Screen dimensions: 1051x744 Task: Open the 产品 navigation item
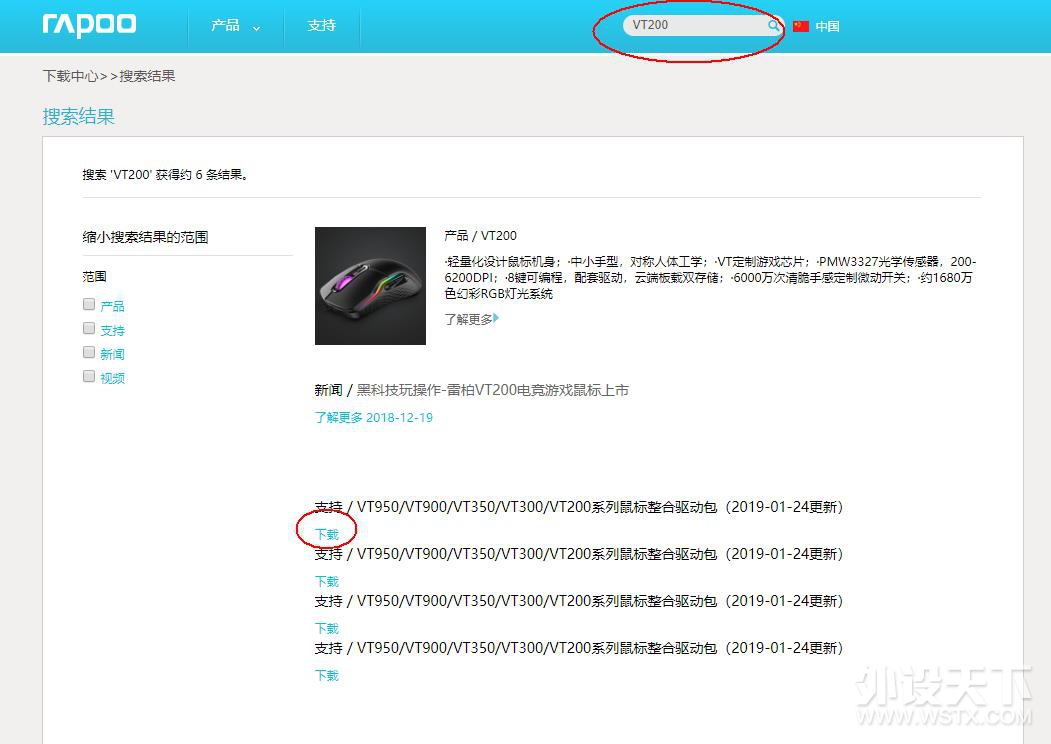coord(225,25)
